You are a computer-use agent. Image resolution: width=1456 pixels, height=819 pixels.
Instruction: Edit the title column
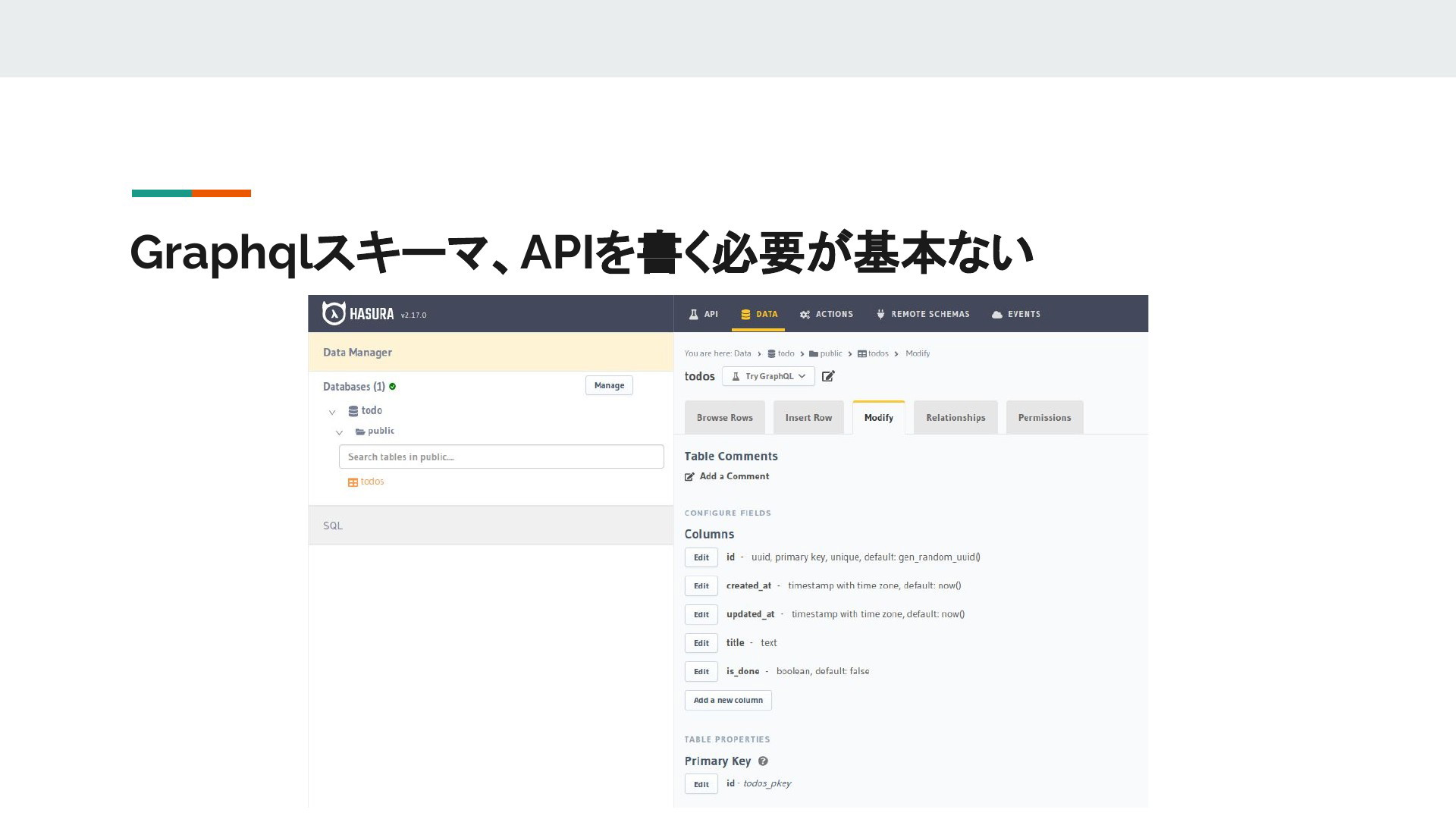[x=701, y=643]
